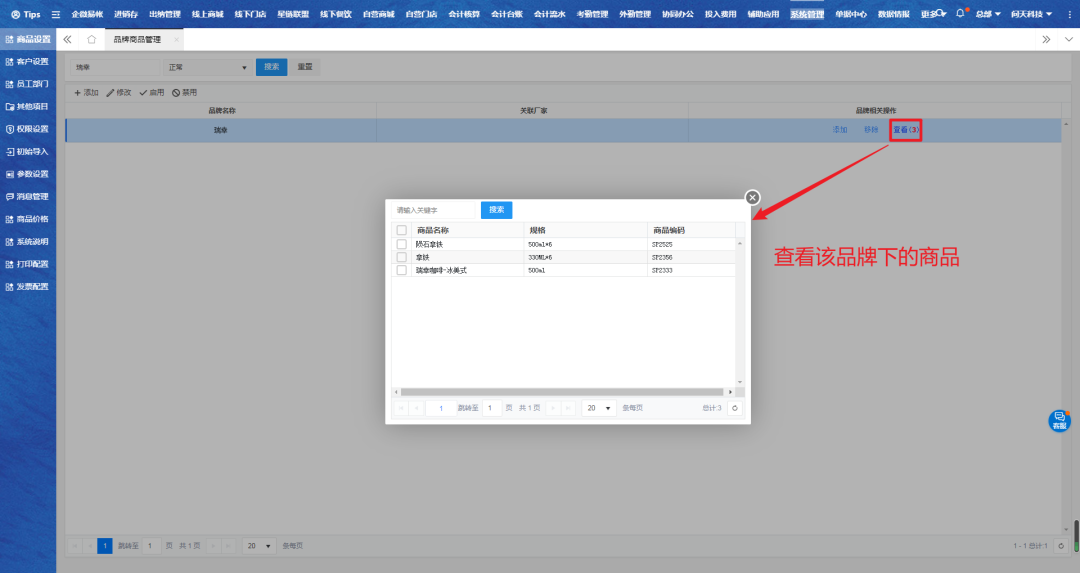The width and height of the screenshot is (1080, 573).
Task: Click the refresh icon in popup footer
Action: pyautogui.click(x=735, y=408)
